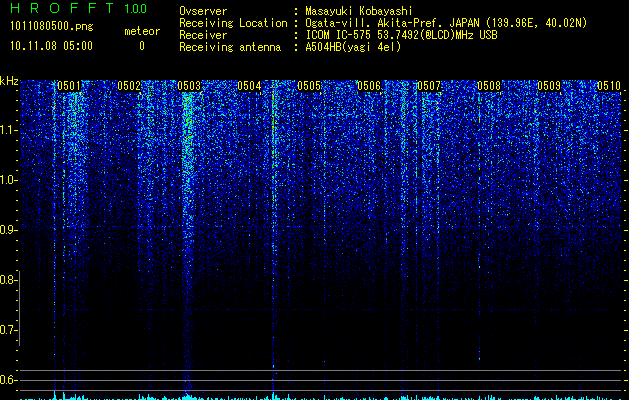The height and width of the screenshot is (400, 629).
Task: Click the meteor count value 0
Action: (142, 46)
